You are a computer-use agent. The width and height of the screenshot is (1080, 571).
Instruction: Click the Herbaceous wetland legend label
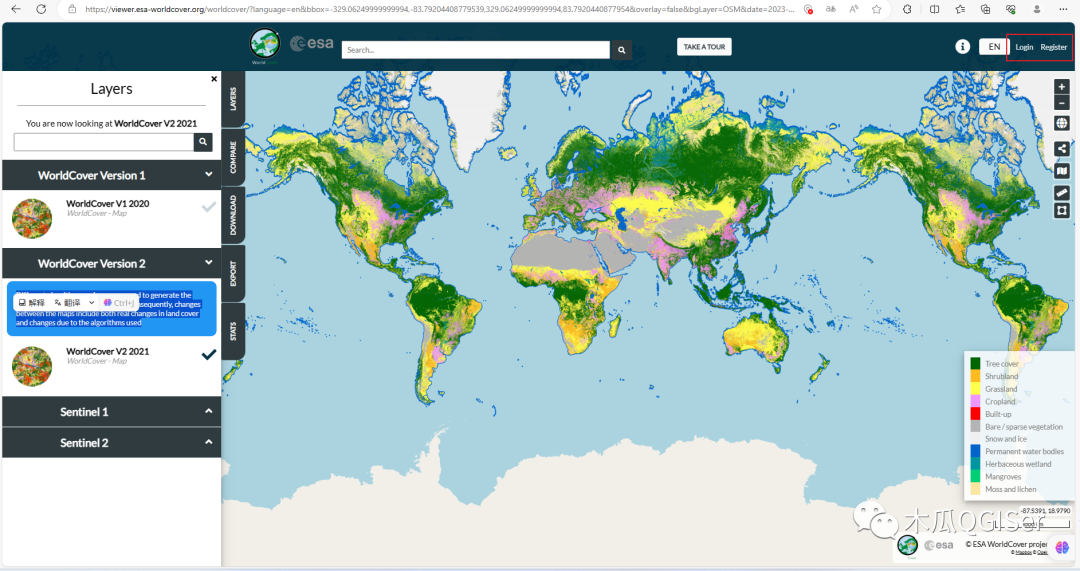(x=1018, y=464)
